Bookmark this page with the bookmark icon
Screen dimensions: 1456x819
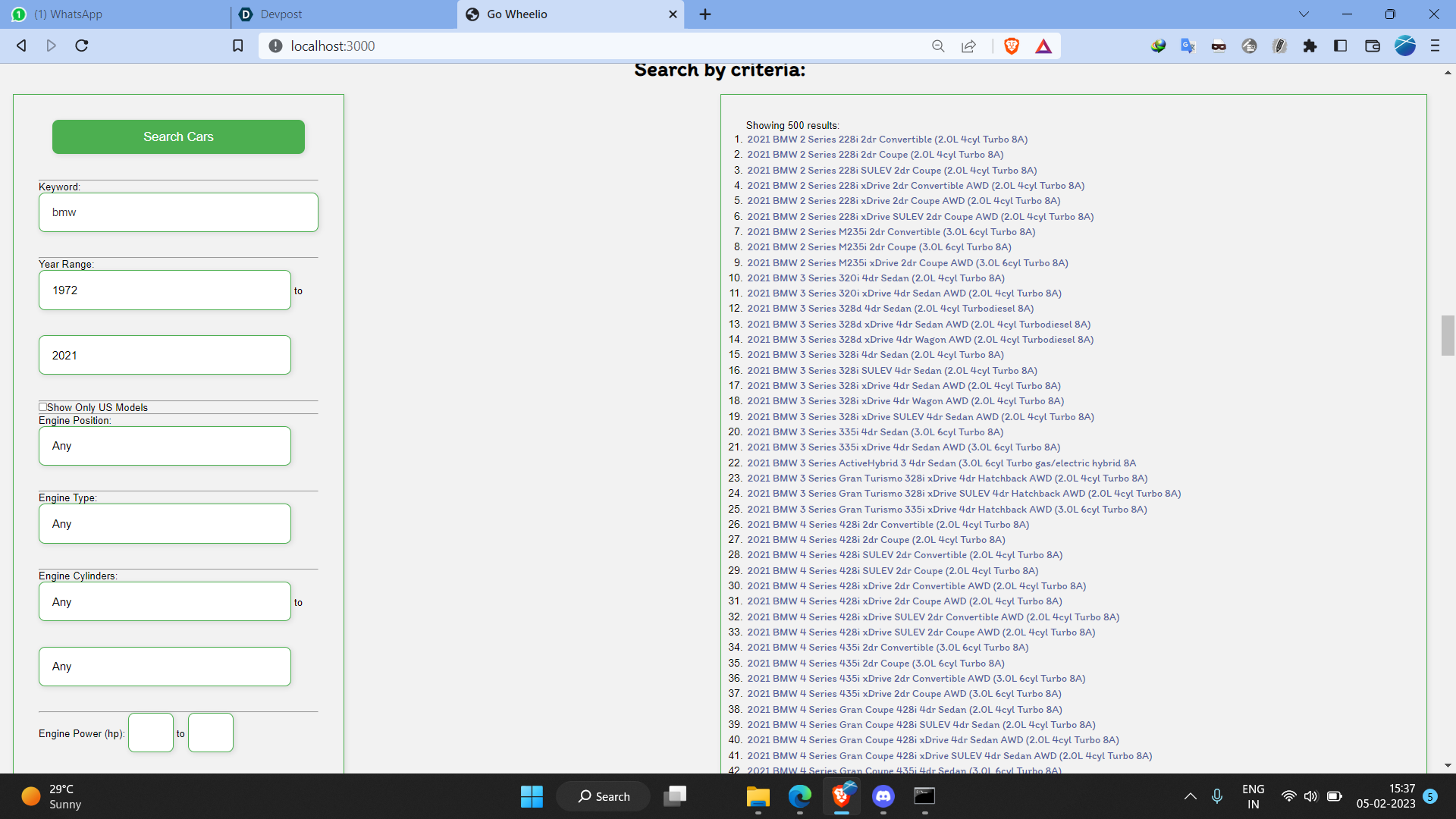point(237,46)
